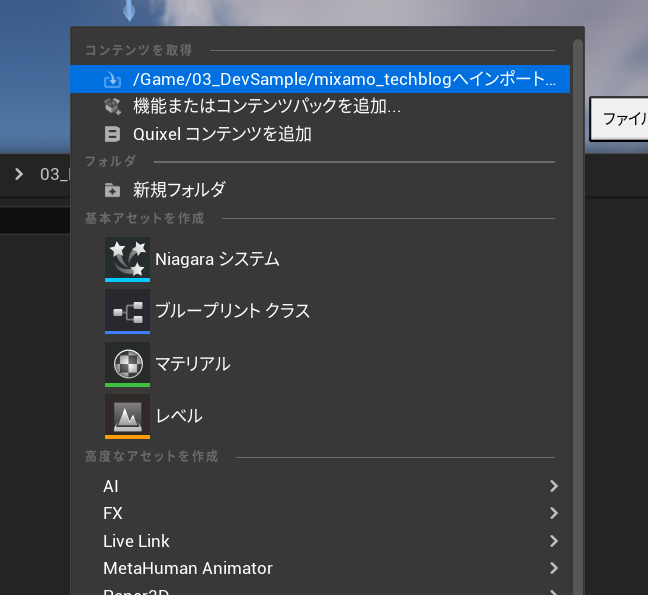Click the context menu vertical scrollbar

click(577, 300)
